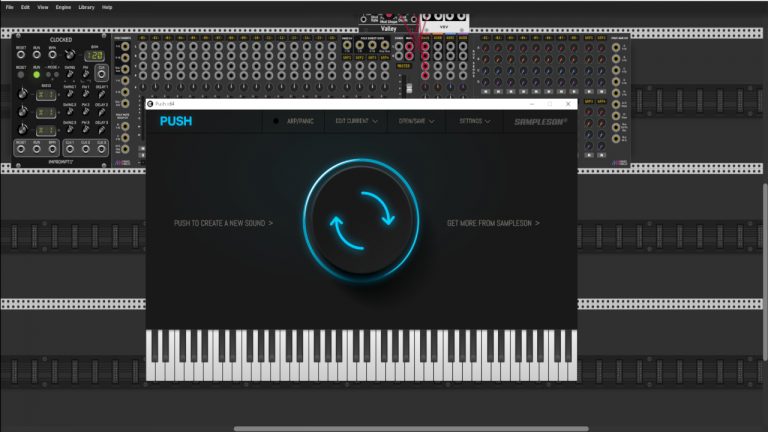Image resolution: width=768 pixels, height=432 pixels.
Task: Click the DELAY 1 knob on Clocked
Action: tap(101, 93)
